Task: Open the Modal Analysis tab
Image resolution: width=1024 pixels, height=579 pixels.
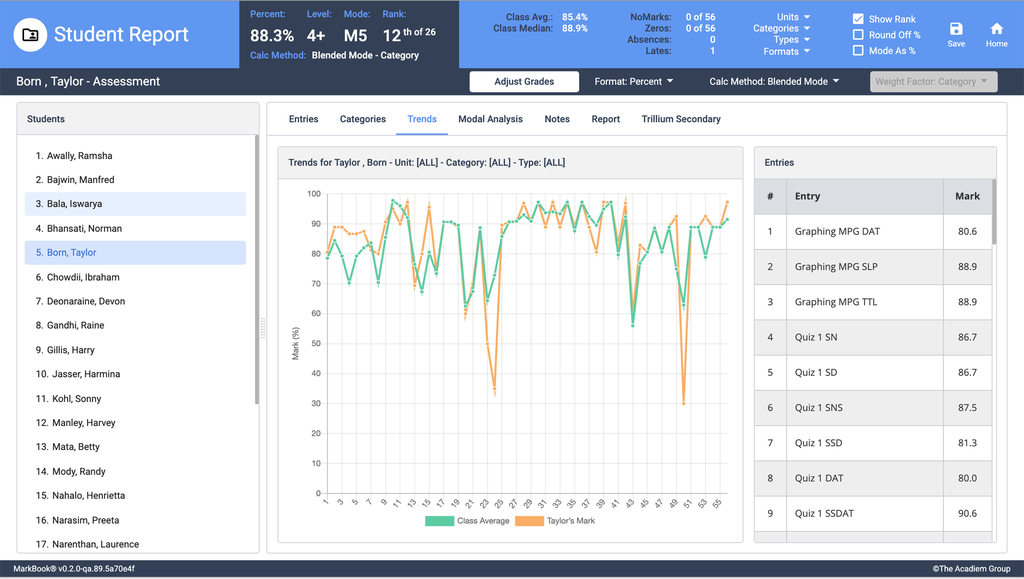Action: coord(490,119)
